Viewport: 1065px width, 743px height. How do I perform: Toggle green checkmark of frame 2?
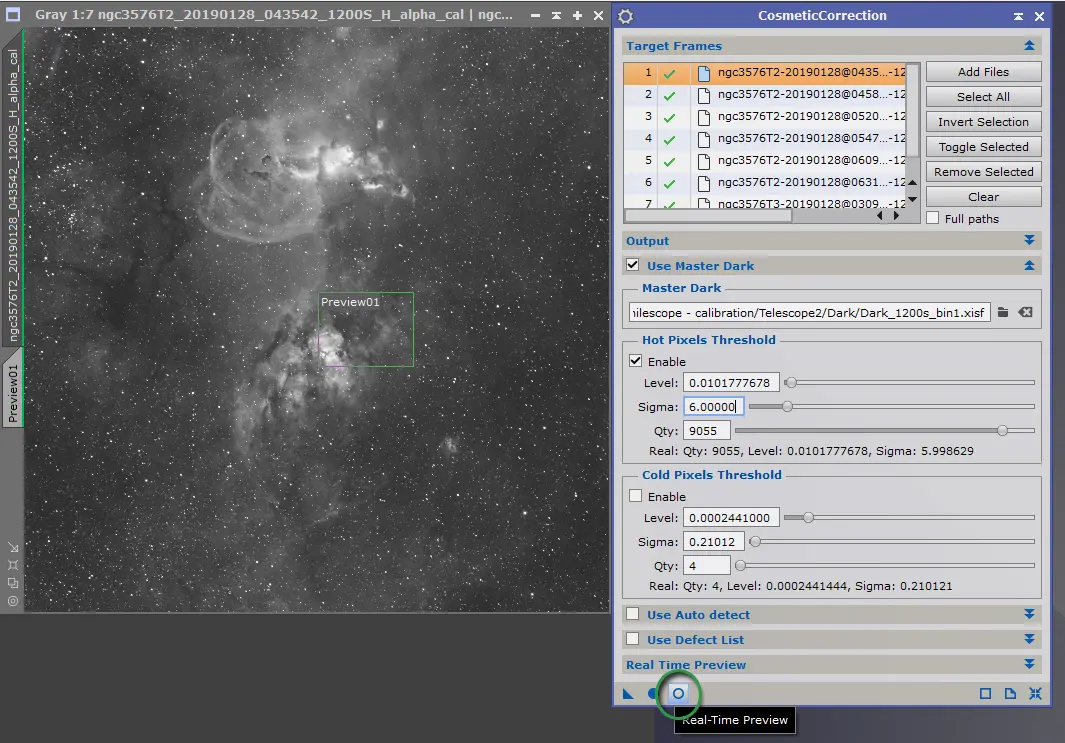670,96
